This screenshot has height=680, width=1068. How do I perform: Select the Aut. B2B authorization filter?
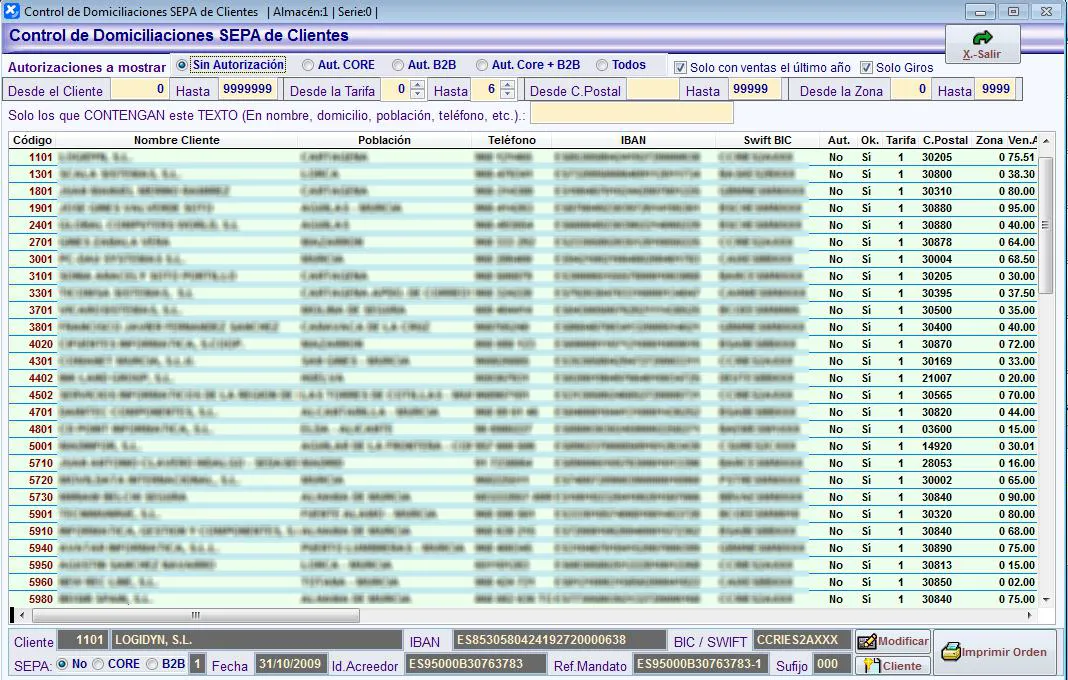tap(398, 65)
